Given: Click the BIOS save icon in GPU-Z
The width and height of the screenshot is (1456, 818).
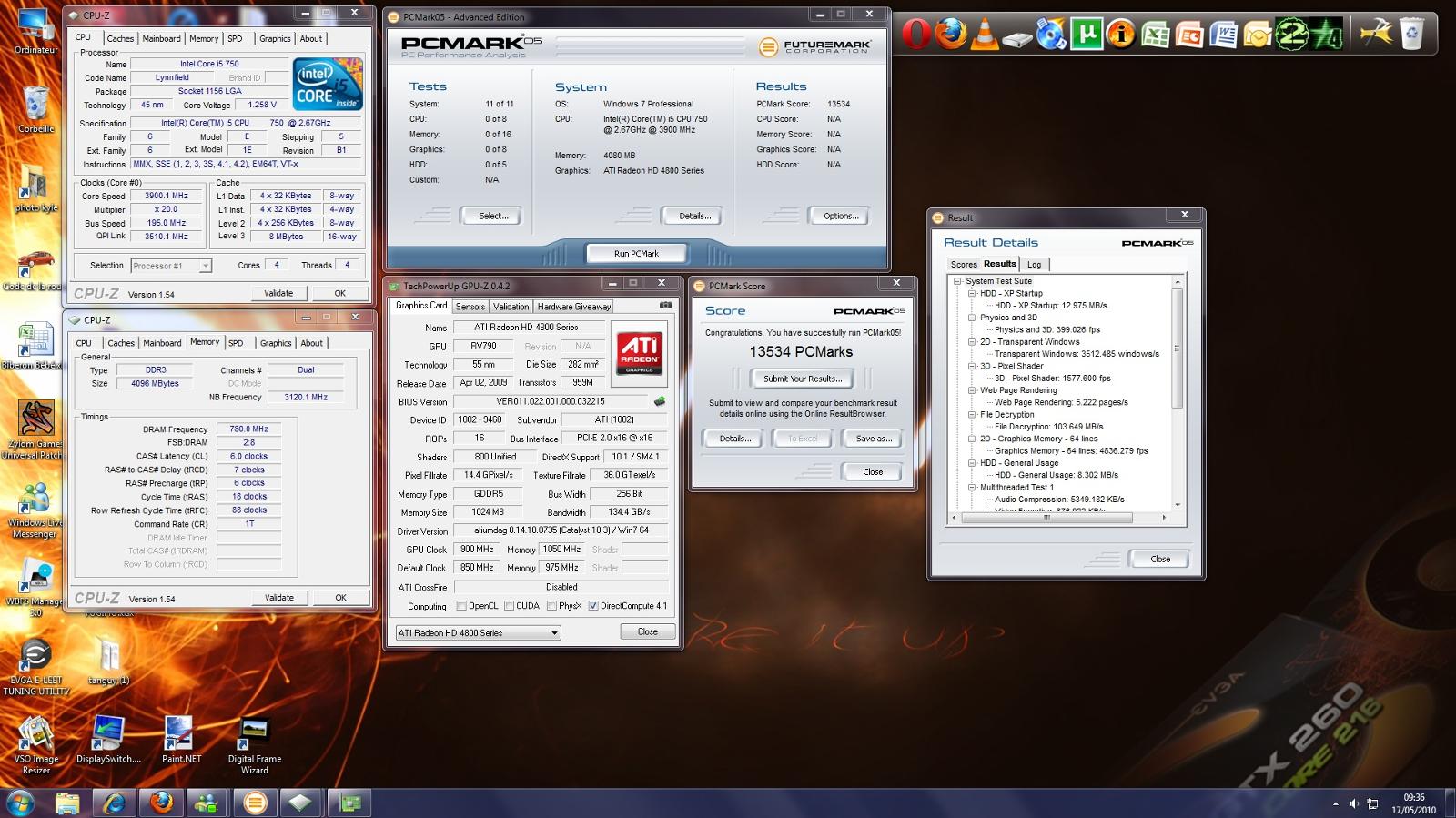Looking at the screenshot, I should pyautogui.click(x=660, y=401).
